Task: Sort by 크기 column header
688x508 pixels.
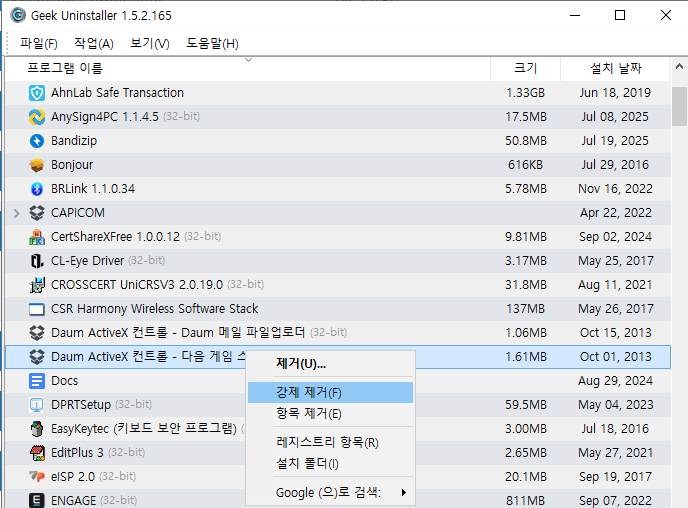Action: click(x=526, y=68)
